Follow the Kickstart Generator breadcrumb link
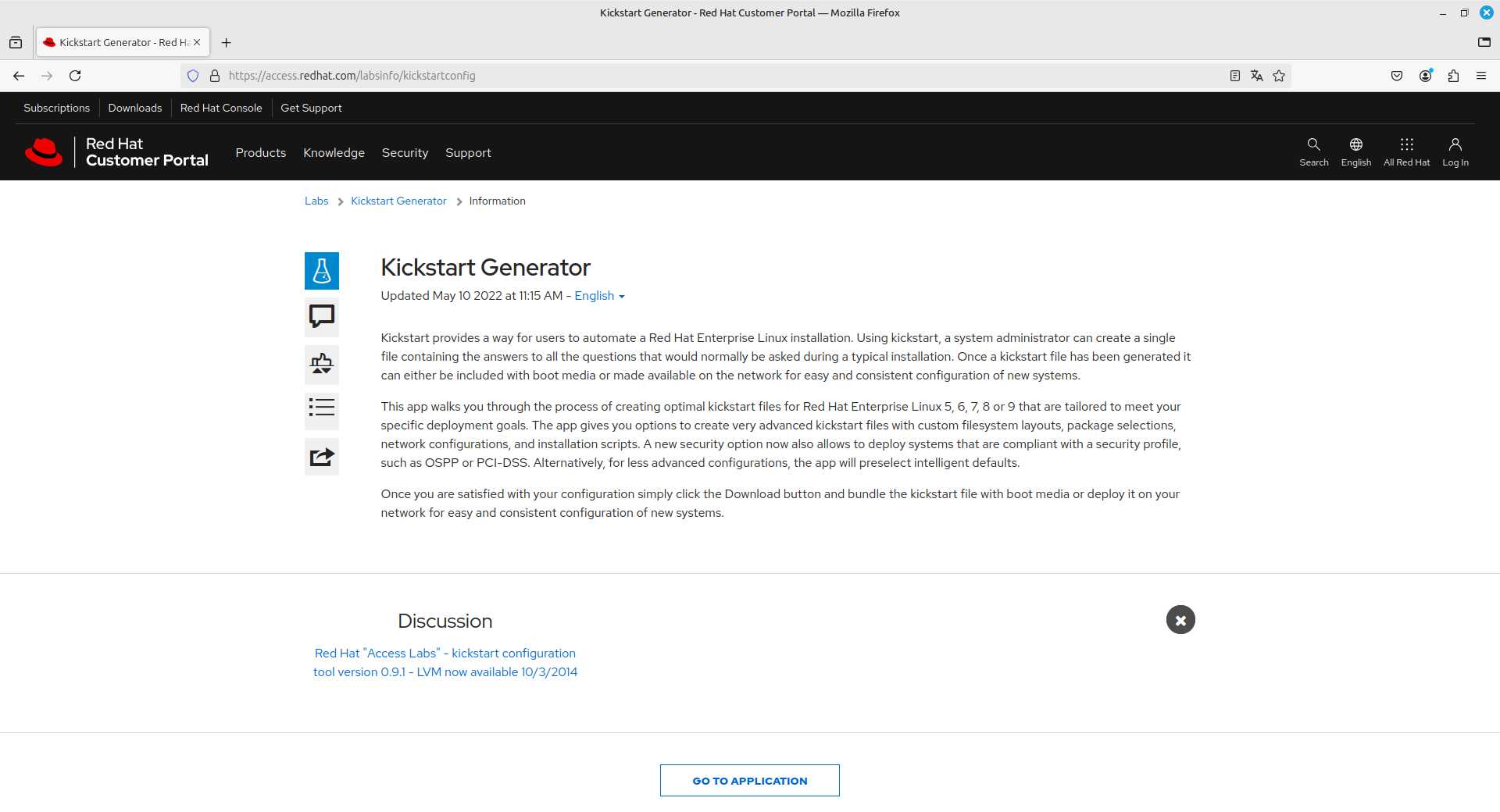This screenshot has height=812, width=1500. click(398, 201)
